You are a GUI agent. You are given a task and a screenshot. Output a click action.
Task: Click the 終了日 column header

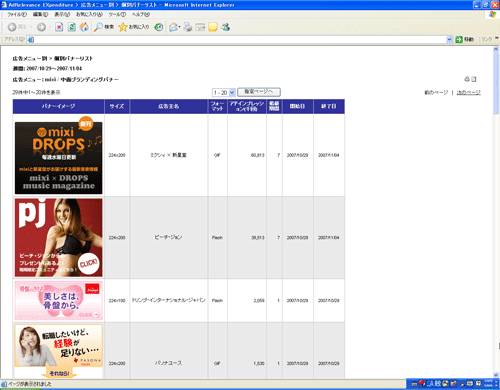click(x=329, y=106)
